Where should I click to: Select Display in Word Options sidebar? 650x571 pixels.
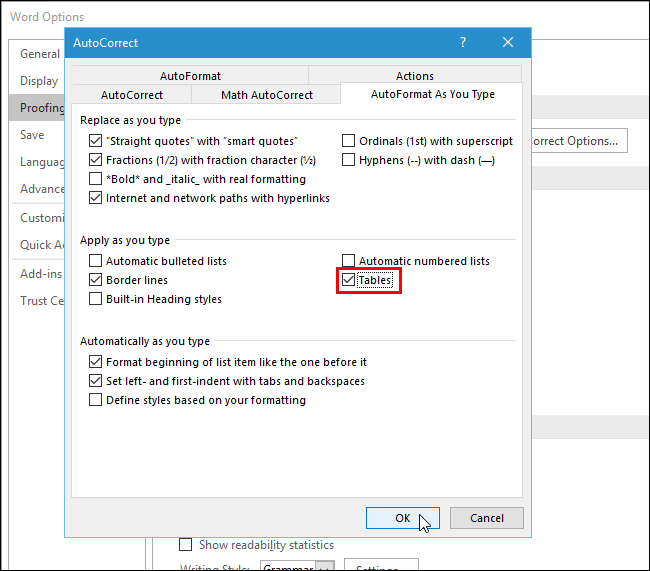39,81
